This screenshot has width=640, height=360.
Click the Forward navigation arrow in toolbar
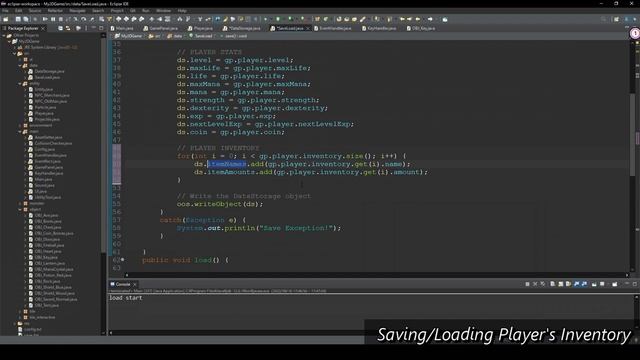click(x=430, y=19)
